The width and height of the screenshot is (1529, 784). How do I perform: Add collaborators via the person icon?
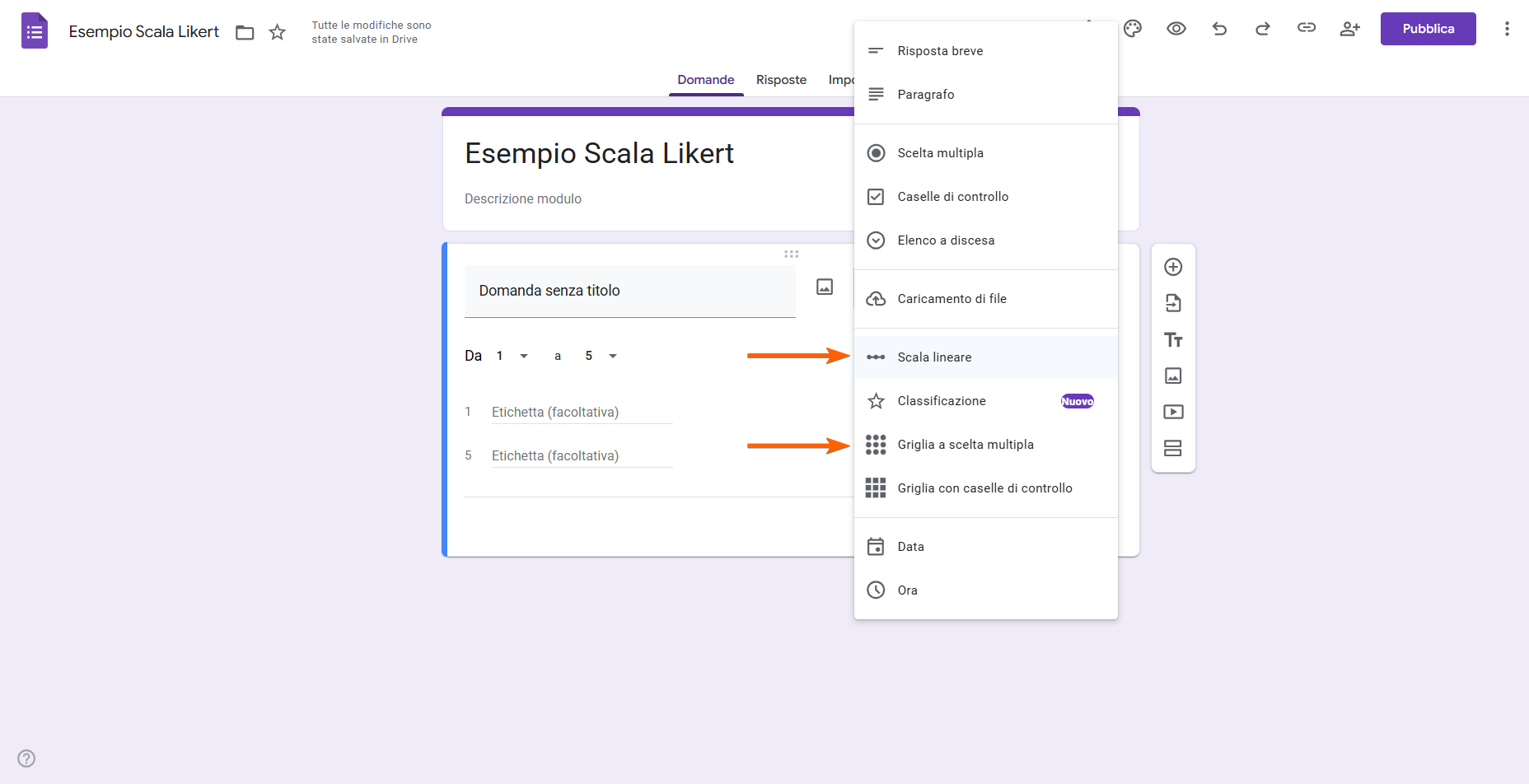tap(1349, 28)
